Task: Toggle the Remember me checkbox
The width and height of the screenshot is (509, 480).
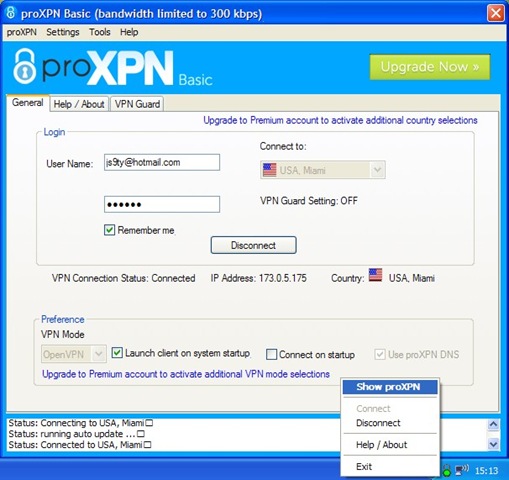Action: click(109, 230)
